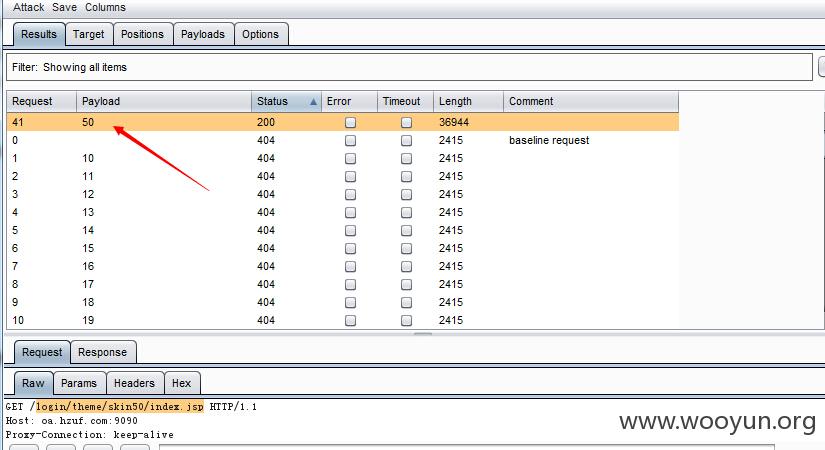This screenshot has width=825, height=450.
Task: Select request row with payload 14
Action: tap(343, 230)
